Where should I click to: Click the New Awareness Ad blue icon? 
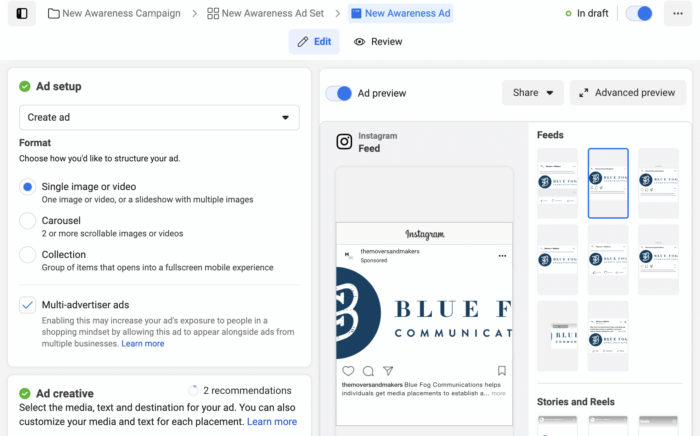coord(356,13)
